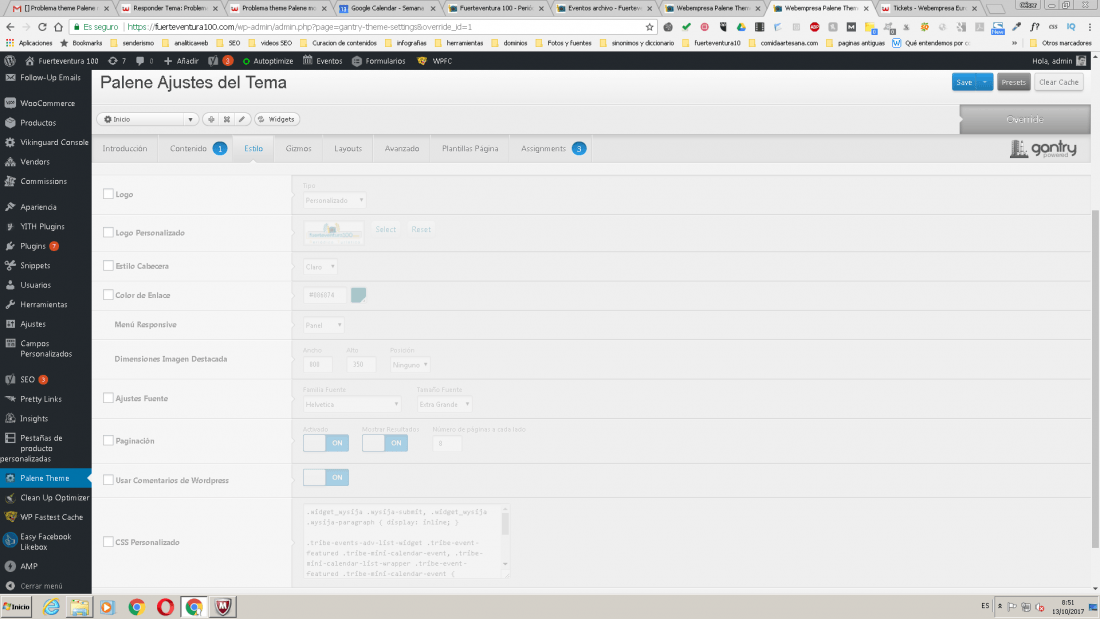Open the Familia Fuente Helvetica dropdown
1100x619 pixels.
coord(352,404)
